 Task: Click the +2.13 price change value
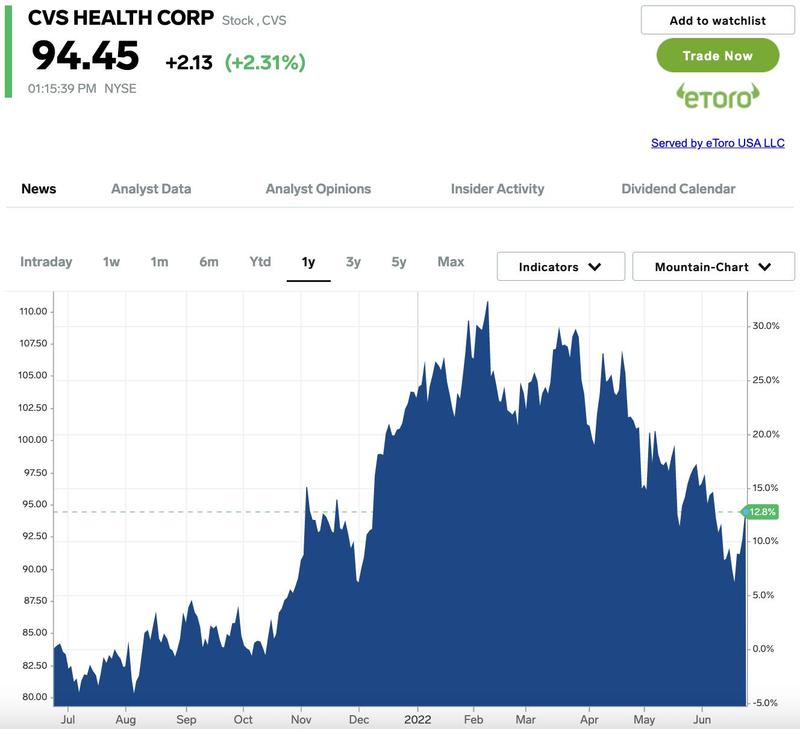[x=189, y=63]
